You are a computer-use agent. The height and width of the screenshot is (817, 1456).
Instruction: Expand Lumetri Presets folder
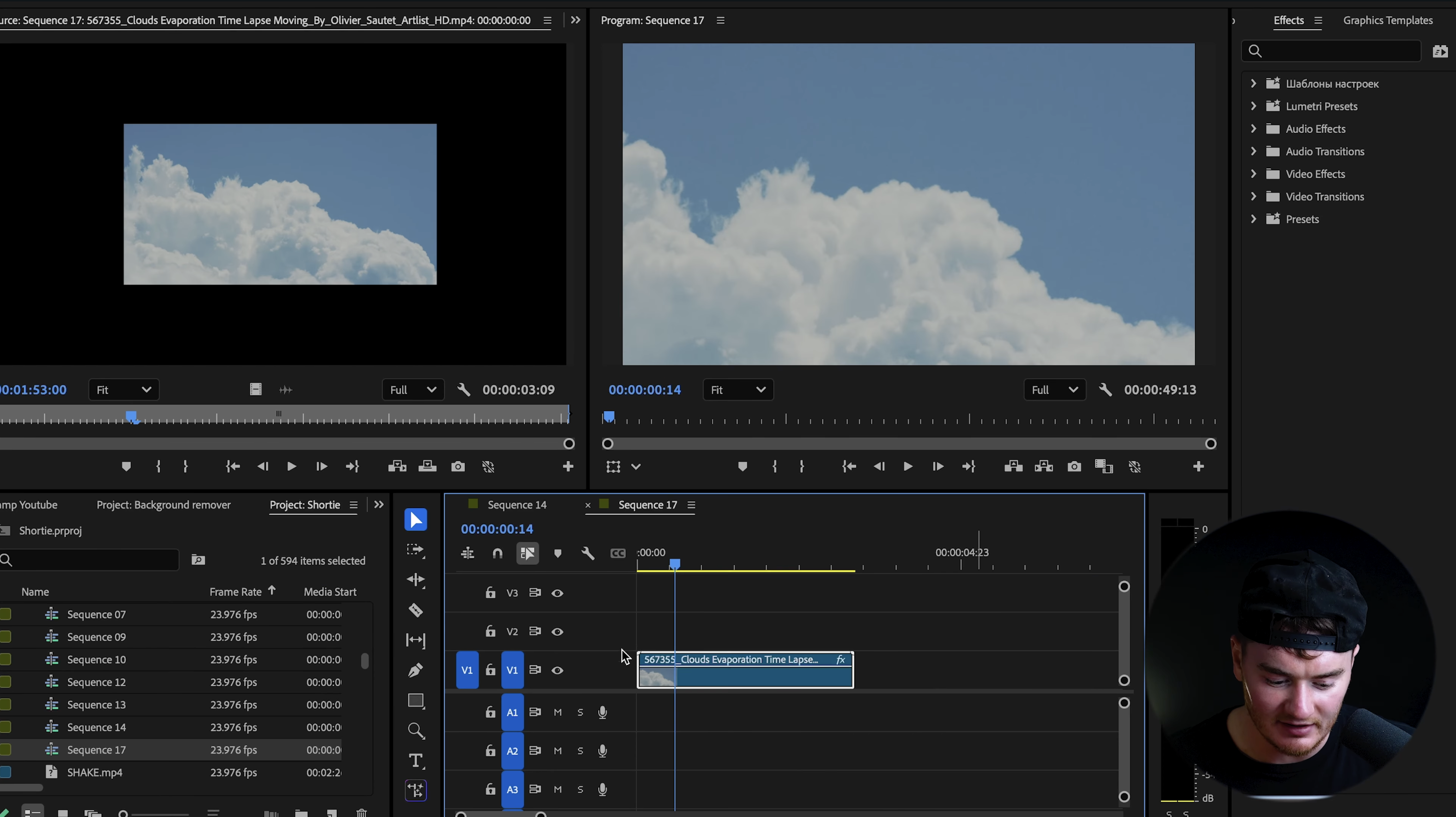[x=1253, y=105]
